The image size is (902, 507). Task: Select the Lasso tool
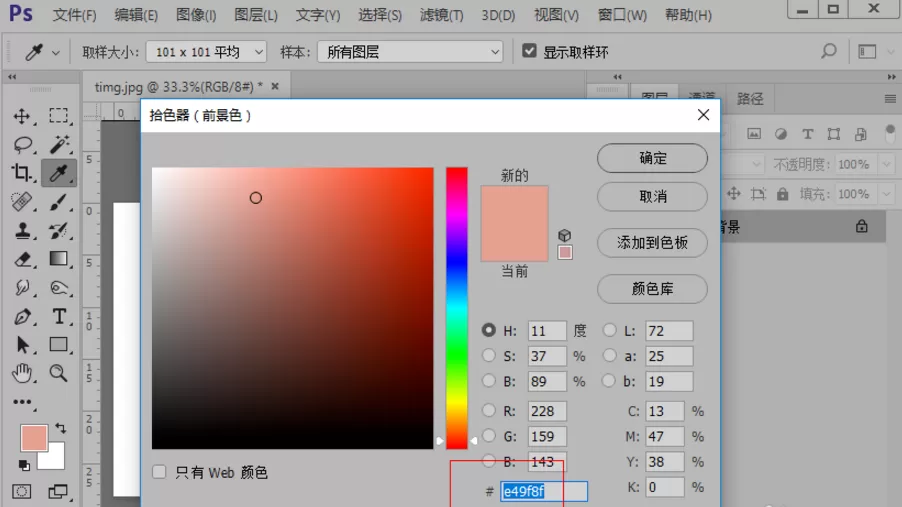pos(22,144)
